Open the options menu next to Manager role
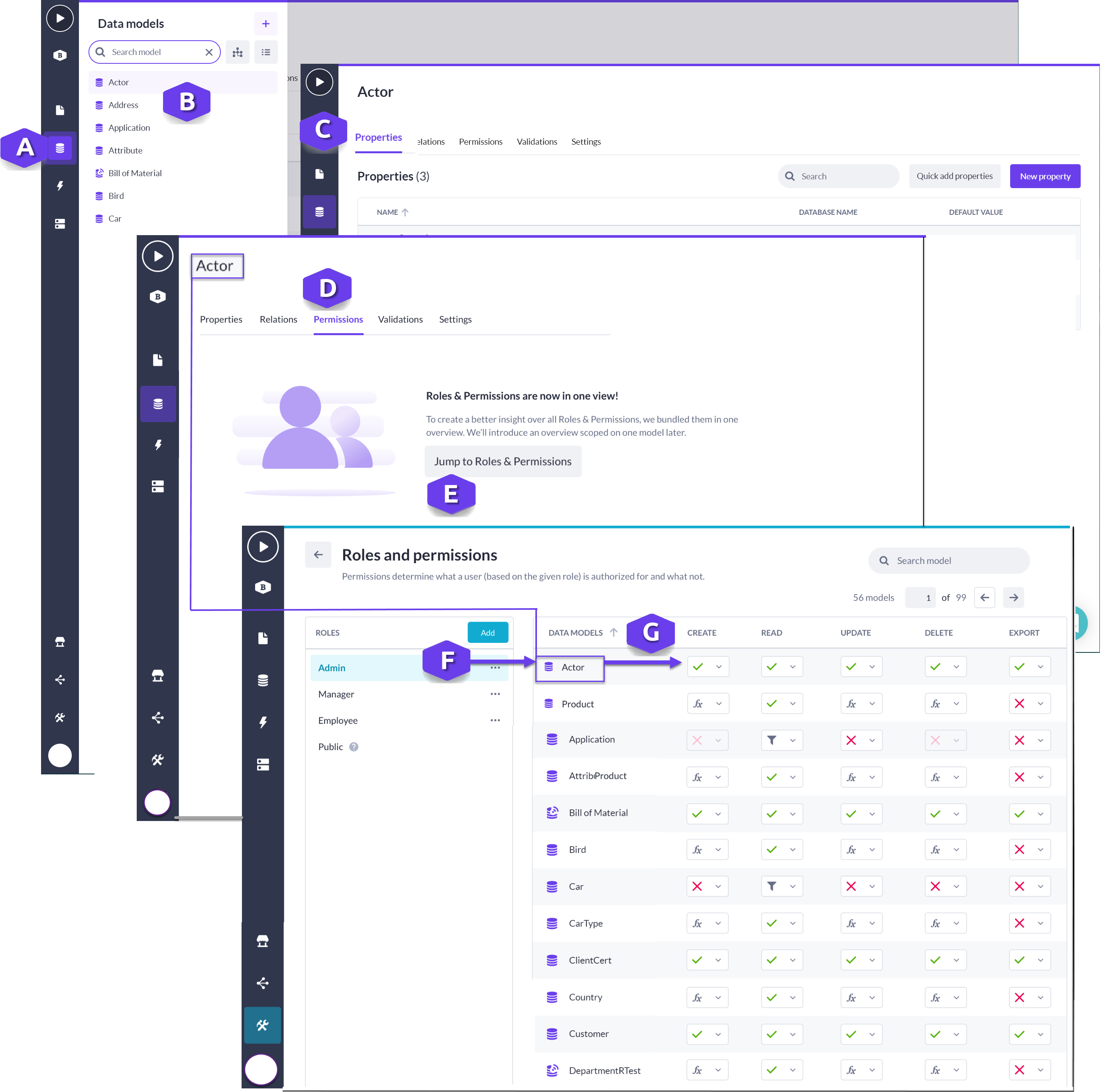 pos(495,694)
